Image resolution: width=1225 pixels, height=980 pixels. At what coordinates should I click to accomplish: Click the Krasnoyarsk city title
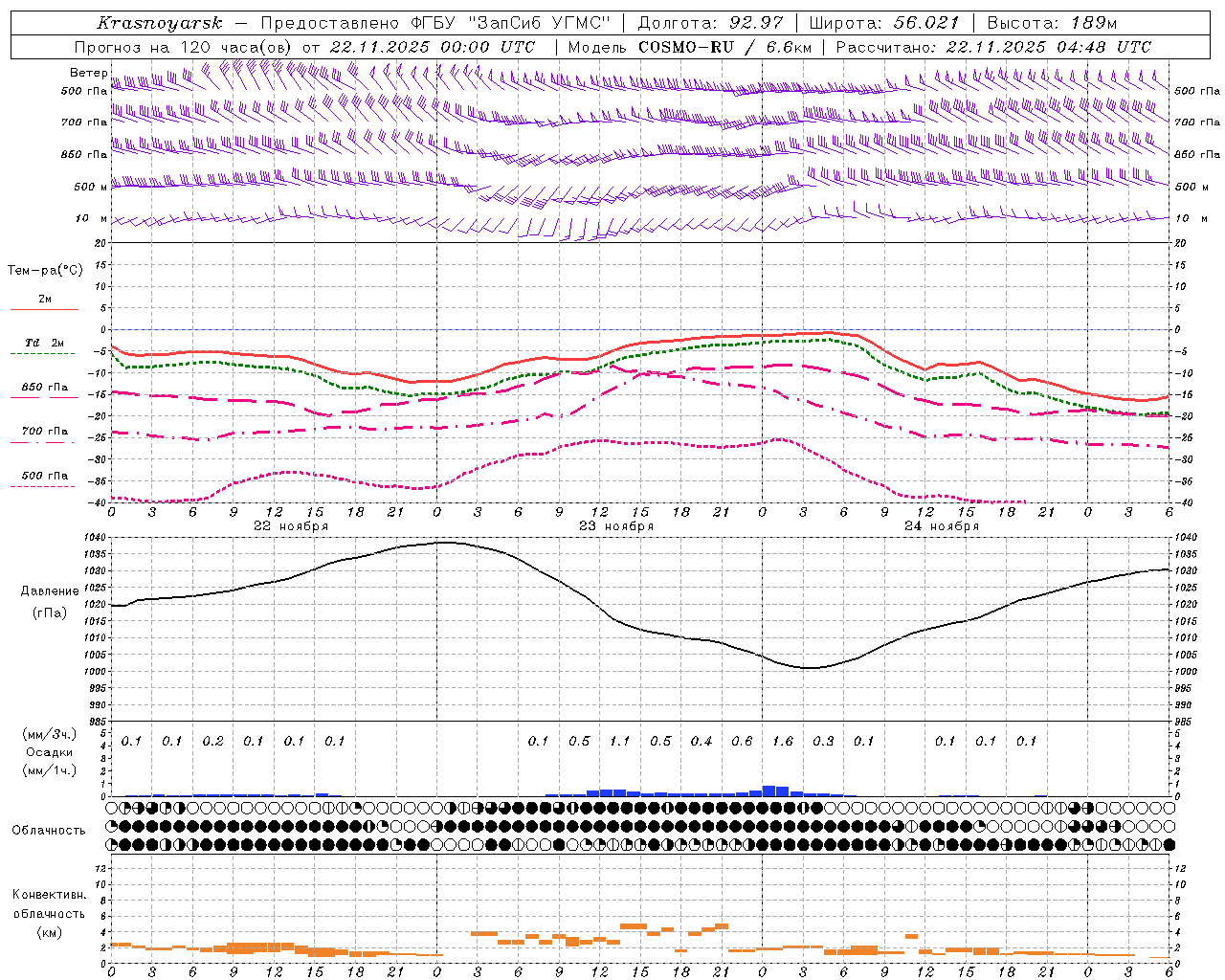click(159, 23)
